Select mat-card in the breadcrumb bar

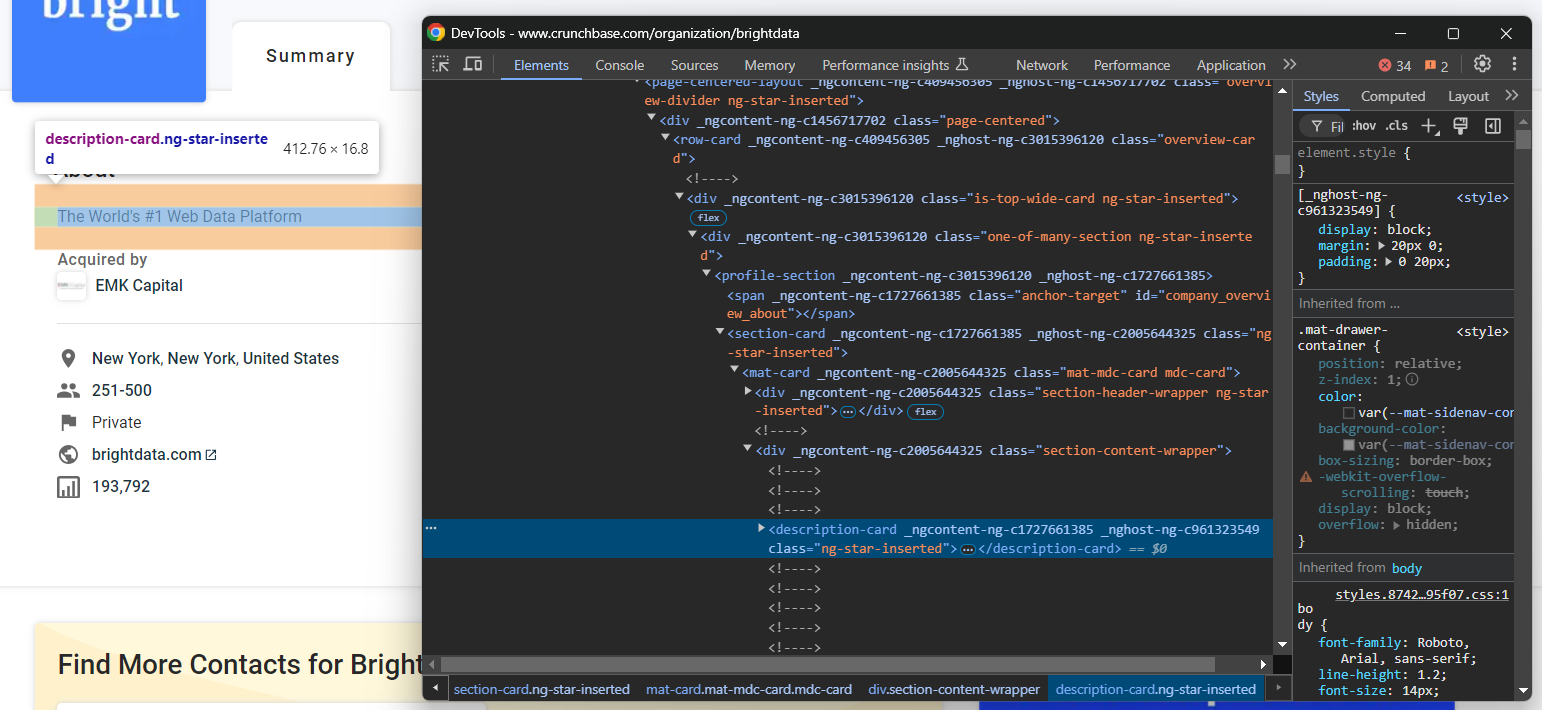tap(749, 688)
